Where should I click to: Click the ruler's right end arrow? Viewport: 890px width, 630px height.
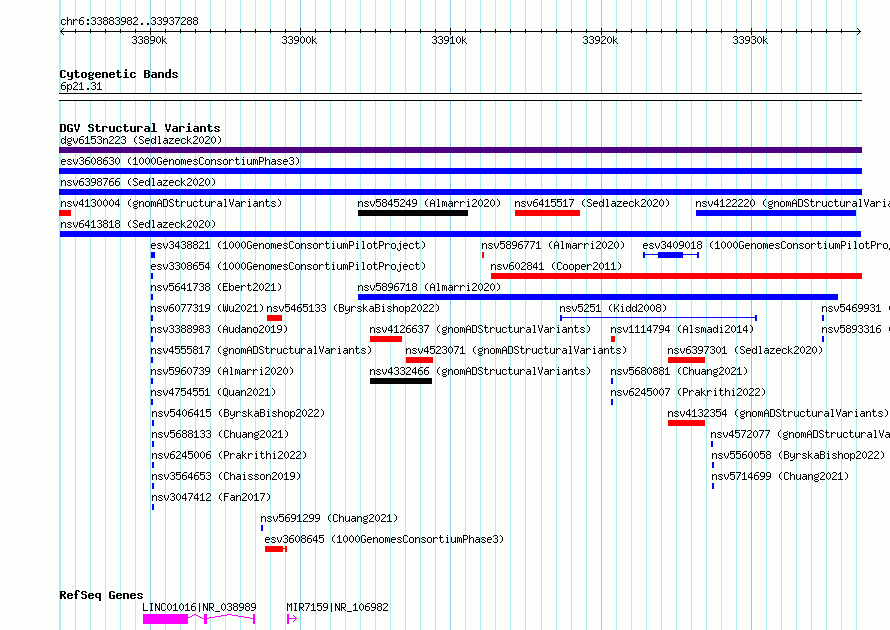pos(859,32)
